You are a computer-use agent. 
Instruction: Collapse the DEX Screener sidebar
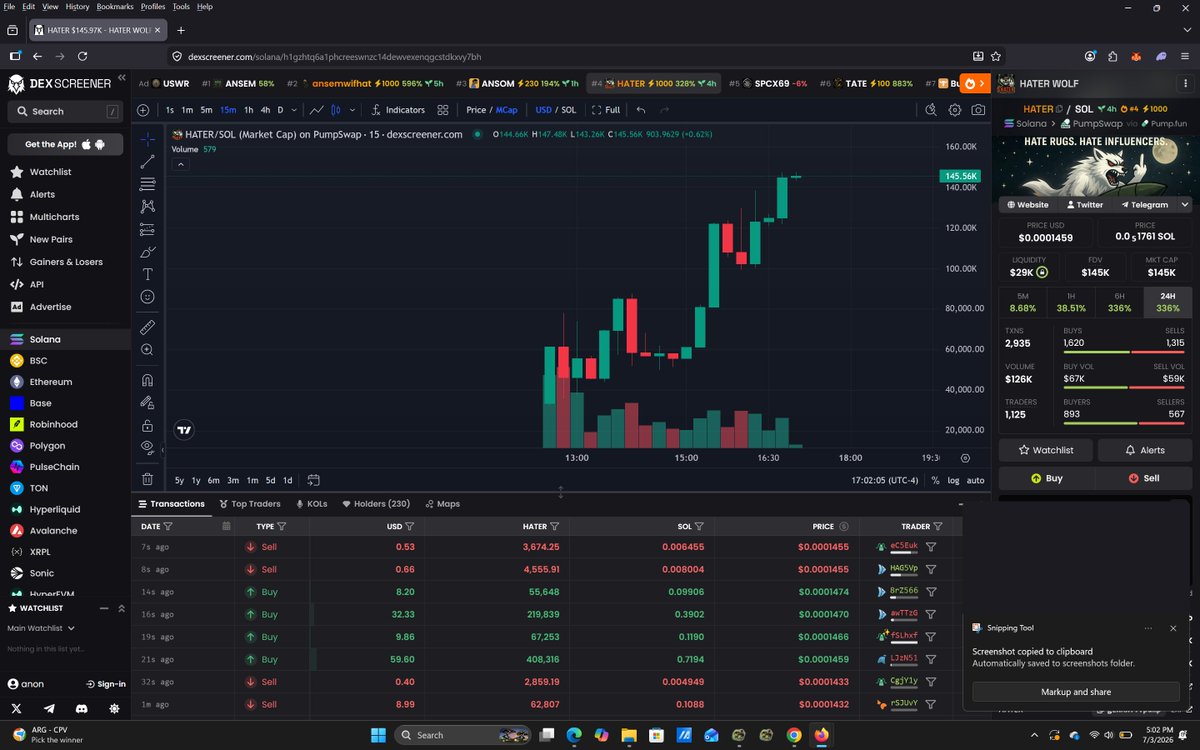tap(122, 78)
